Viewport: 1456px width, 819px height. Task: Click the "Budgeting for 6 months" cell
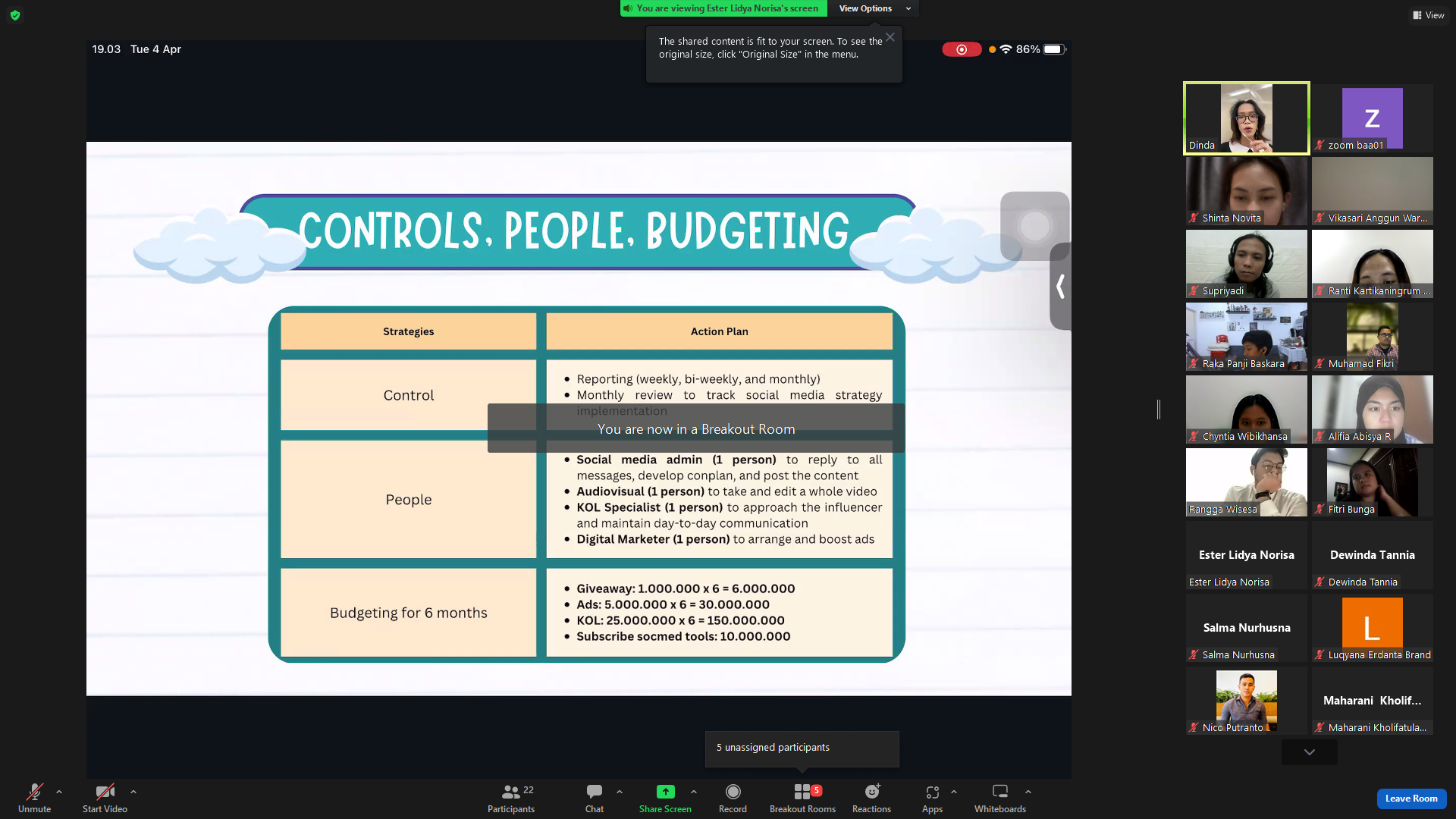[x=409, y=613]
